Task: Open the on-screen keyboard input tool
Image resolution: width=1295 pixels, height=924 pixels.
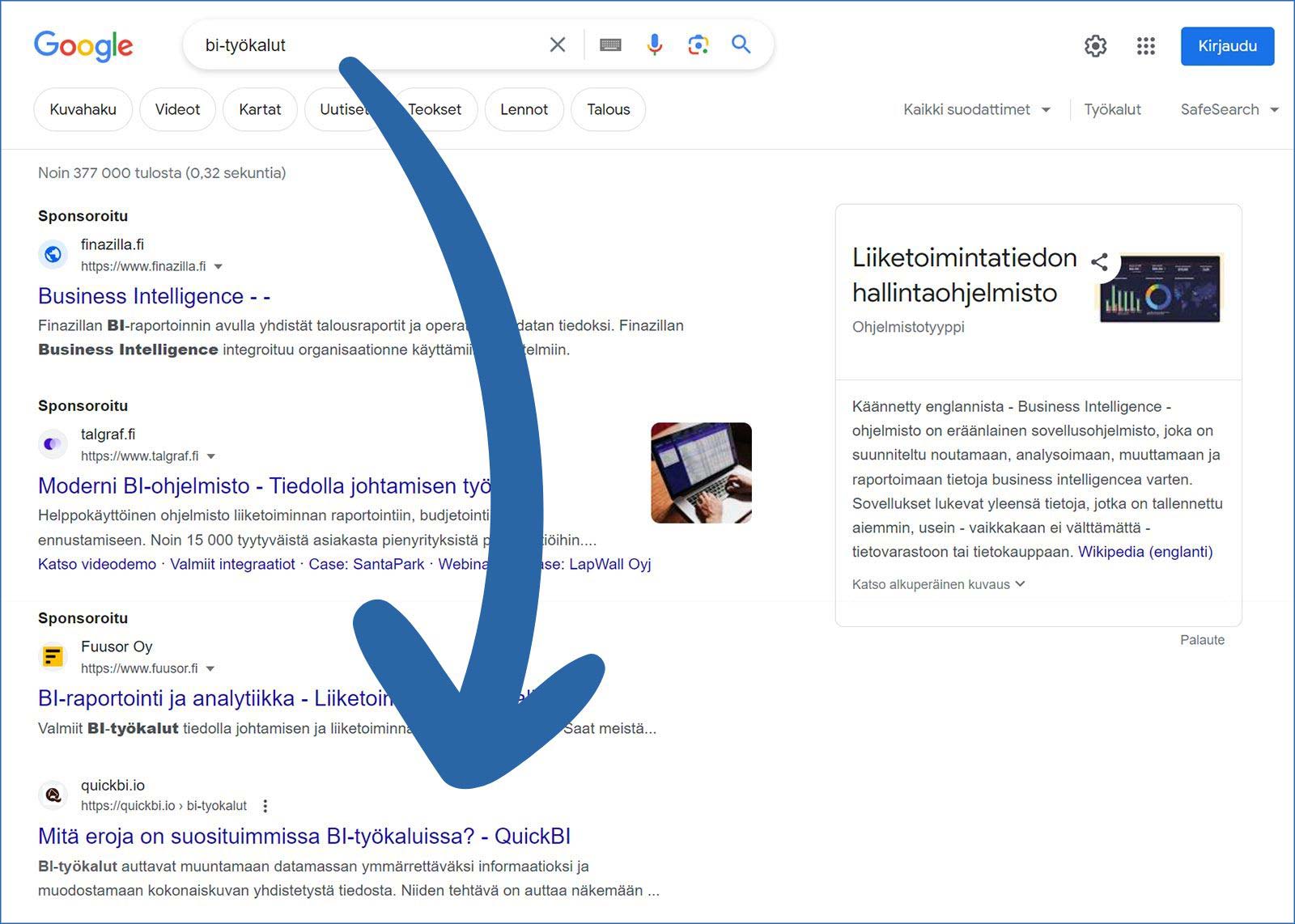Action: click(610, 45)
